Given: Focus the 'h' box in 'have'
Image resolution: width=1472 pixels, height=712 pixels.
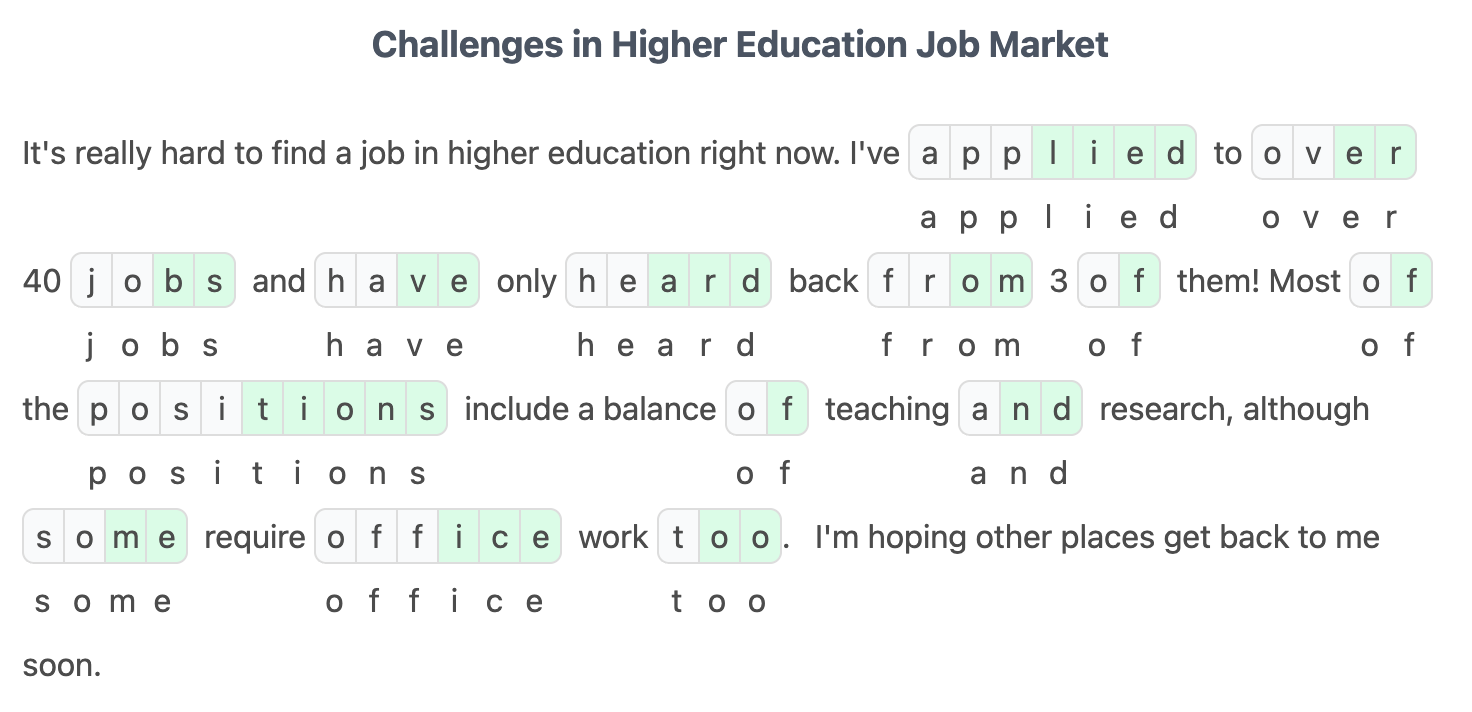Looking at the screenshot, I should point(336,281).
